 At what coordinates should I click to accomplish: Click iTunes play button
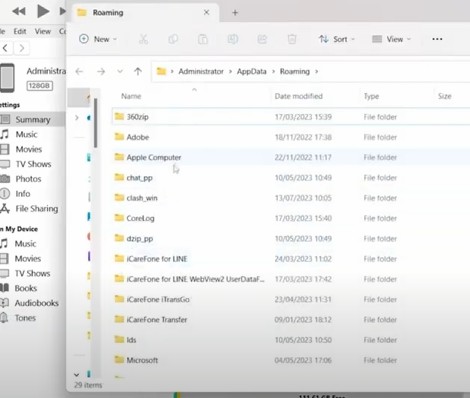[x=43, y=11]
